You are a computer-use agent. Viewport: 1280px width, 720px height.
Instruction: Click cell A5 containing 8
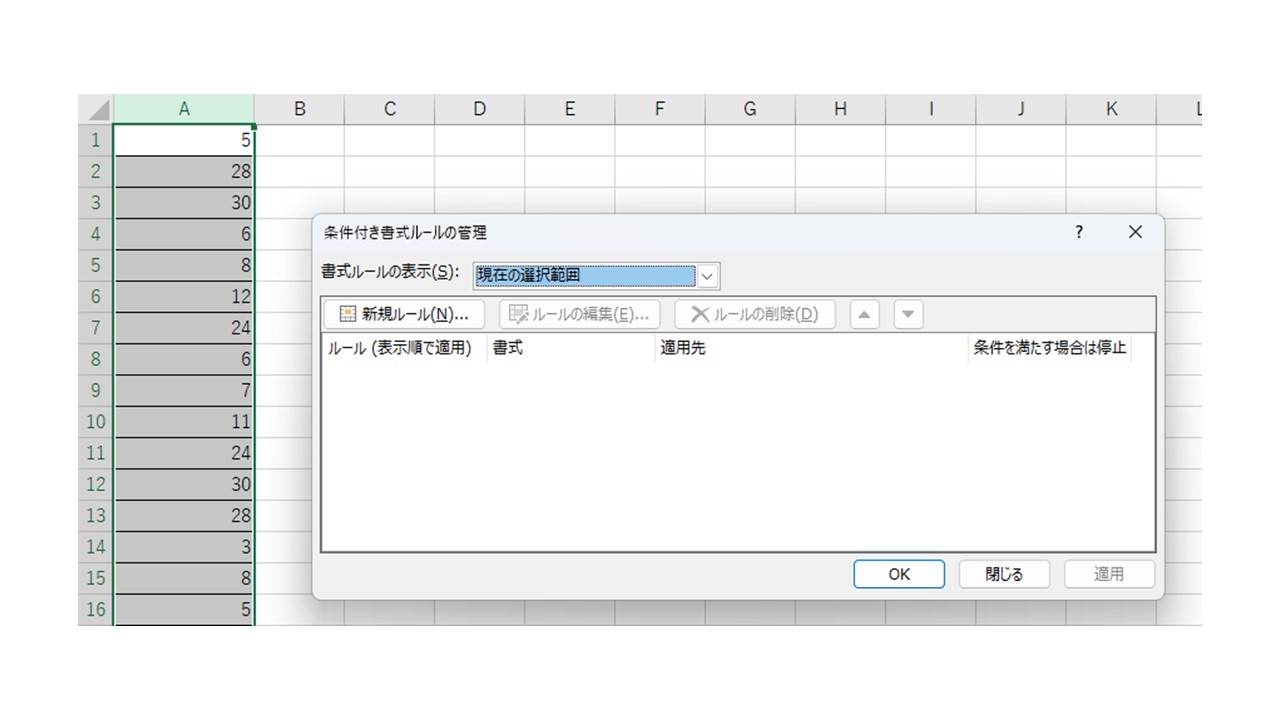[184, 265]
